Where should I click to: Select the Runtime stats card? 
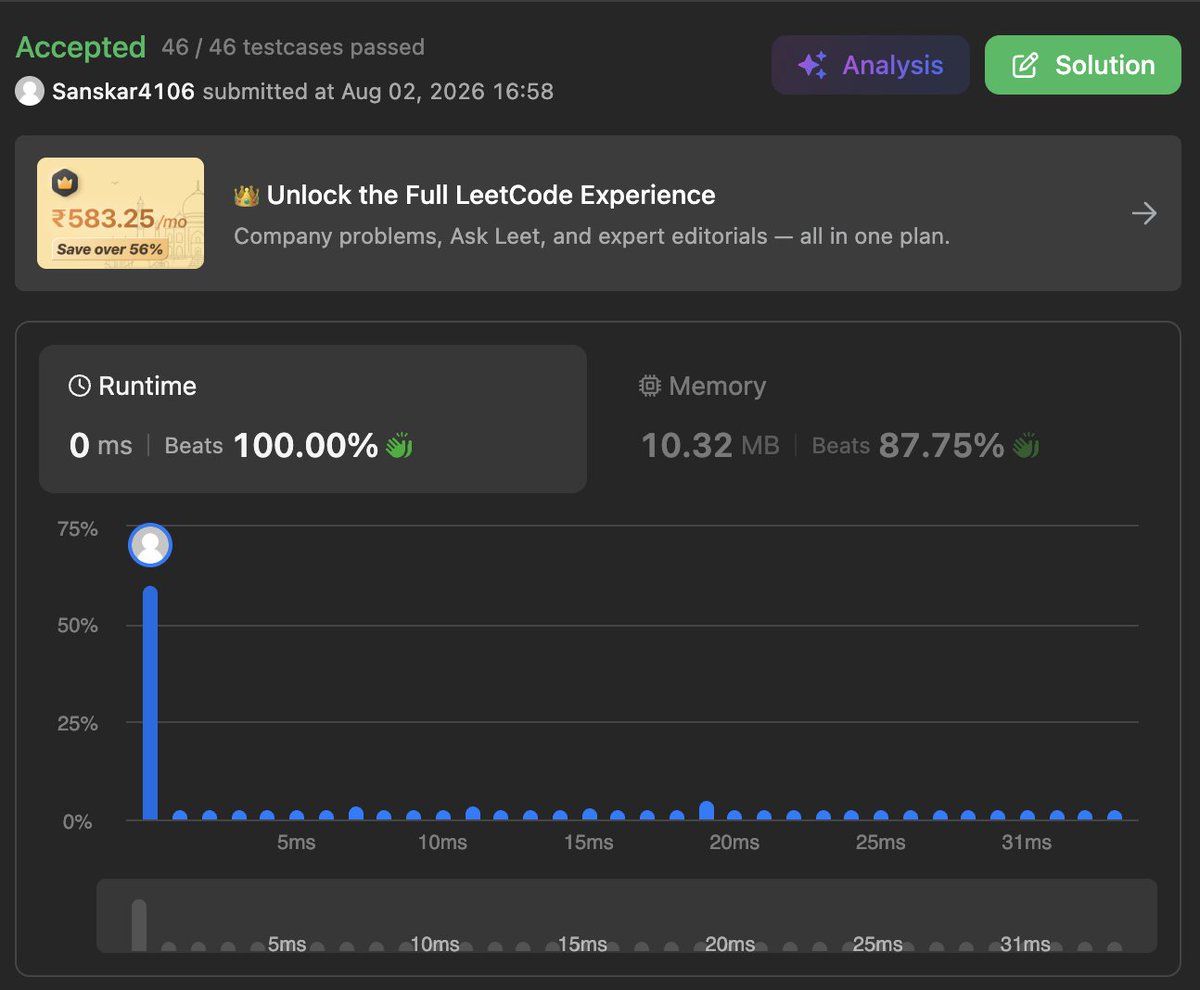click(x=313, y=419)
